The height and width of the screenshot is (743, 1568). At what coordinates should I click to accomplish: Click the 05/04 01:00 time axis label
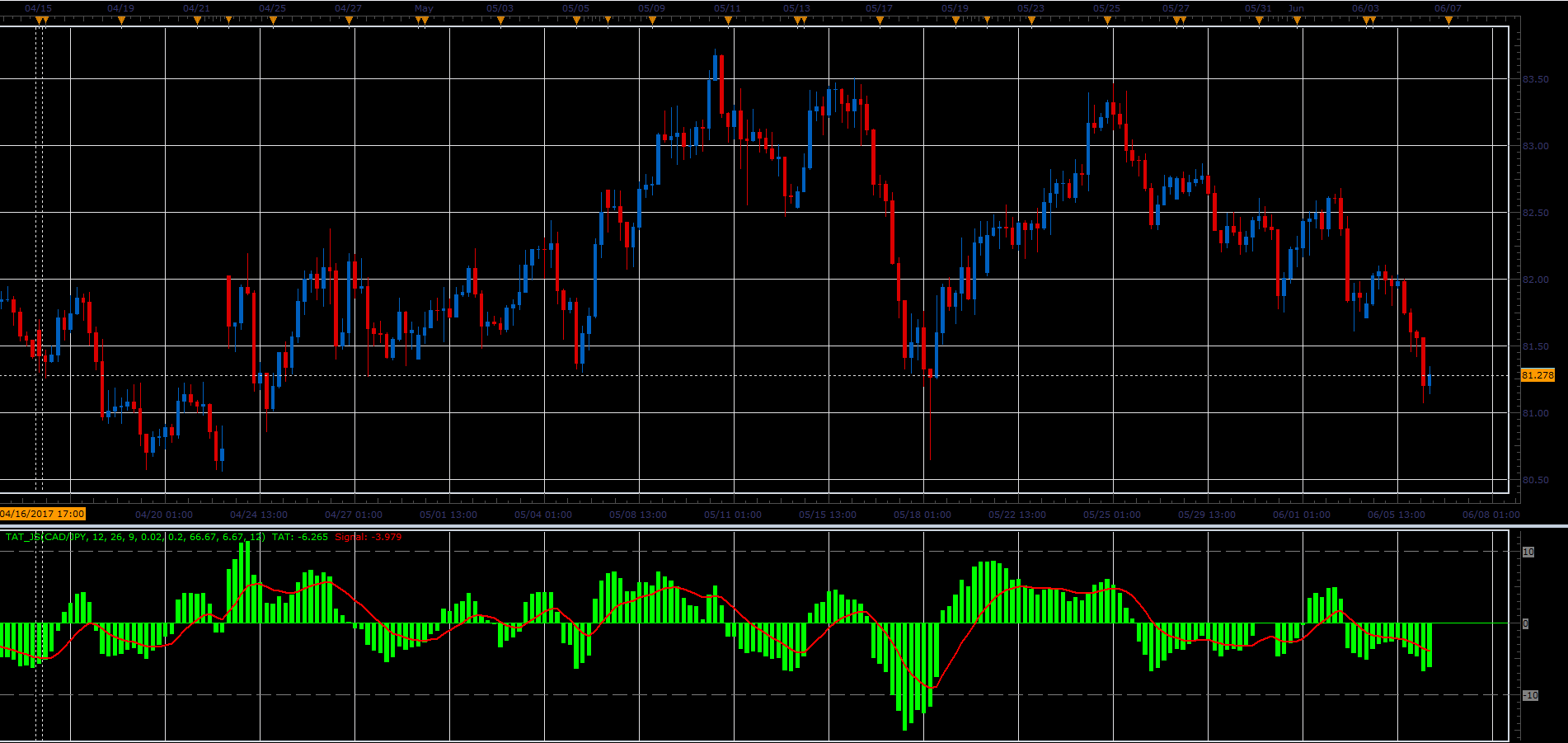coord(543,515)
